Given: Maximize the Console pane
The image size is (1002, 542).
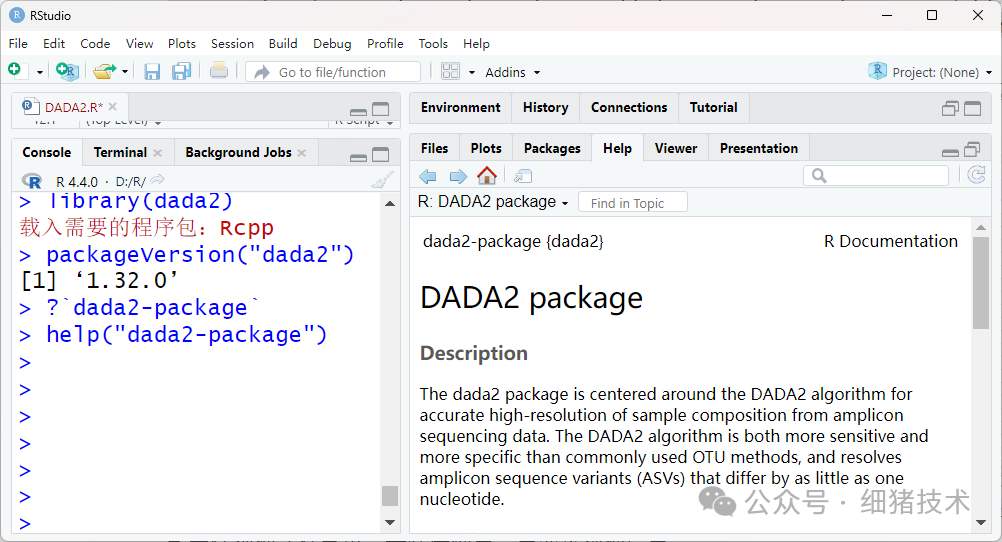Looking at the screenshot, I should coord(381,154).
